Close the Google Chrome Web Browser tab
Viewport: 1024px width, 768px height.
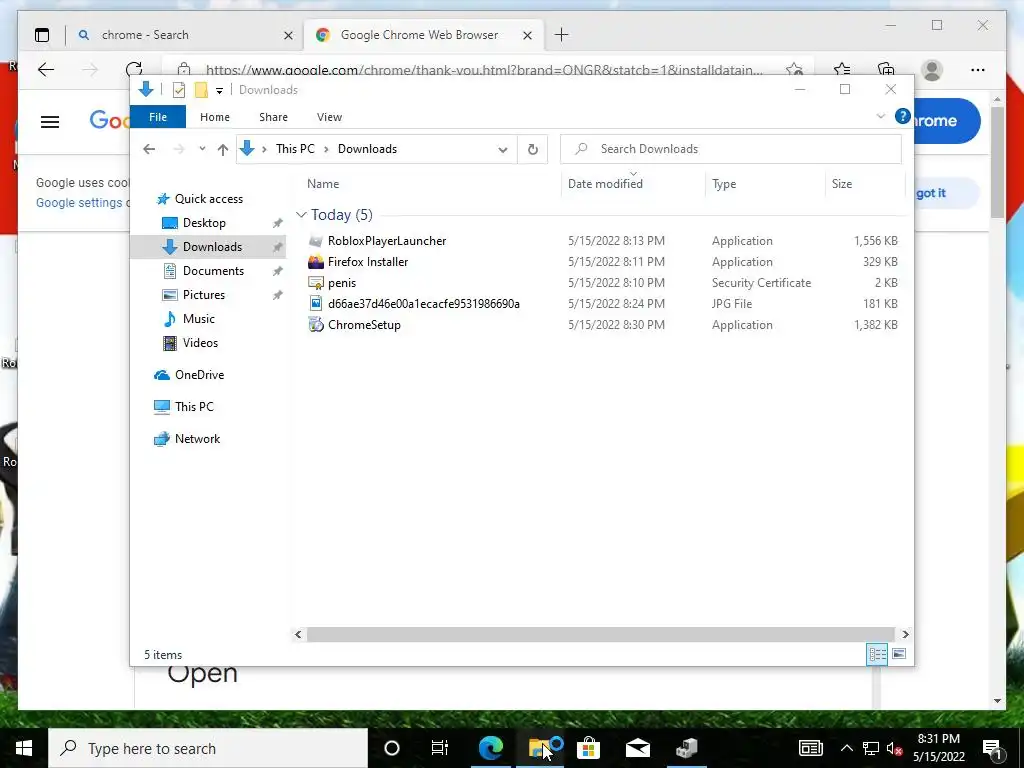(528, 35)
